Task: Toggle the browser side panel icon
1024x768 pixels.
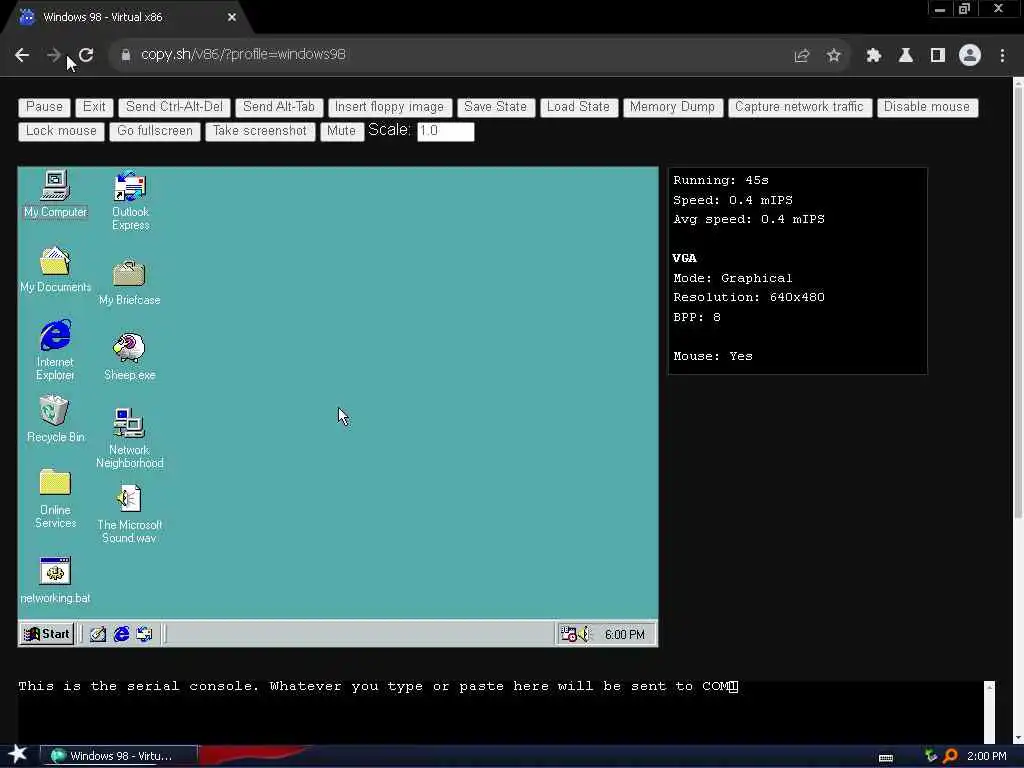Action: pos(938,56)
